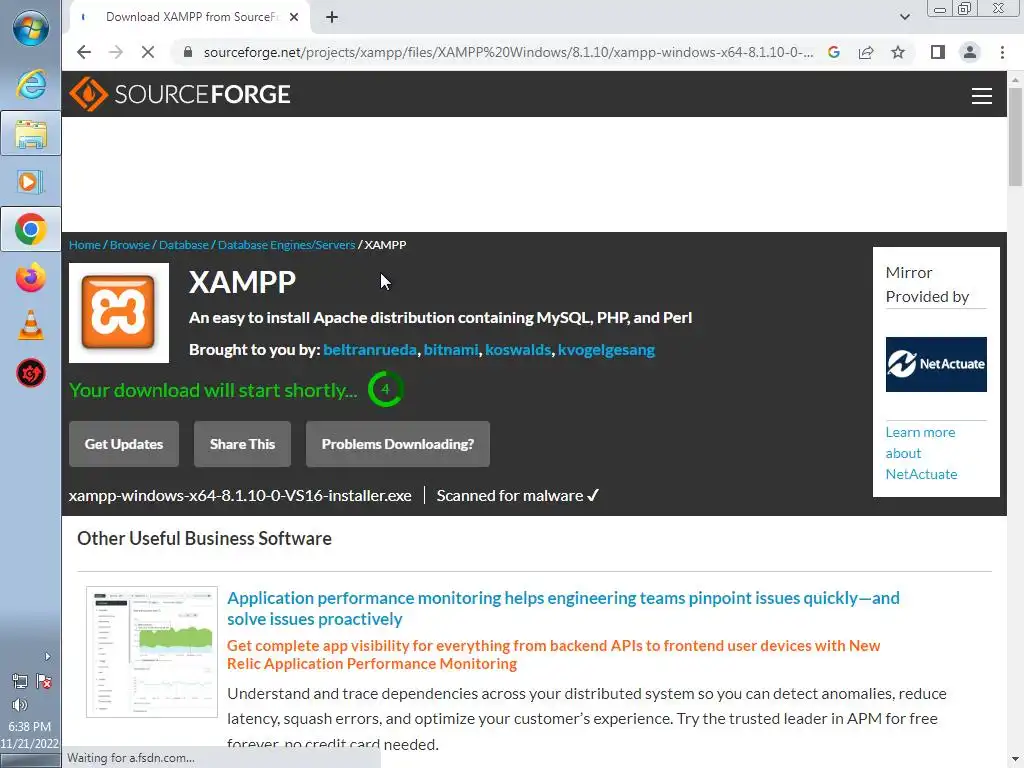
Task: Bookmark this page with the star icon
Action: 898,52
